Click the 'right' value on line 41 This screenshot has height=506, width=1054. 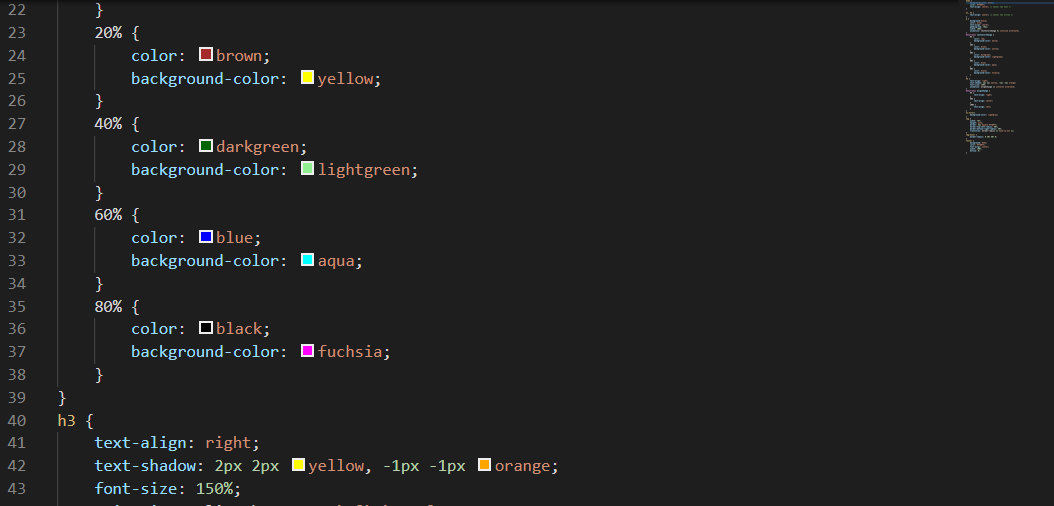tap(227, 444)
